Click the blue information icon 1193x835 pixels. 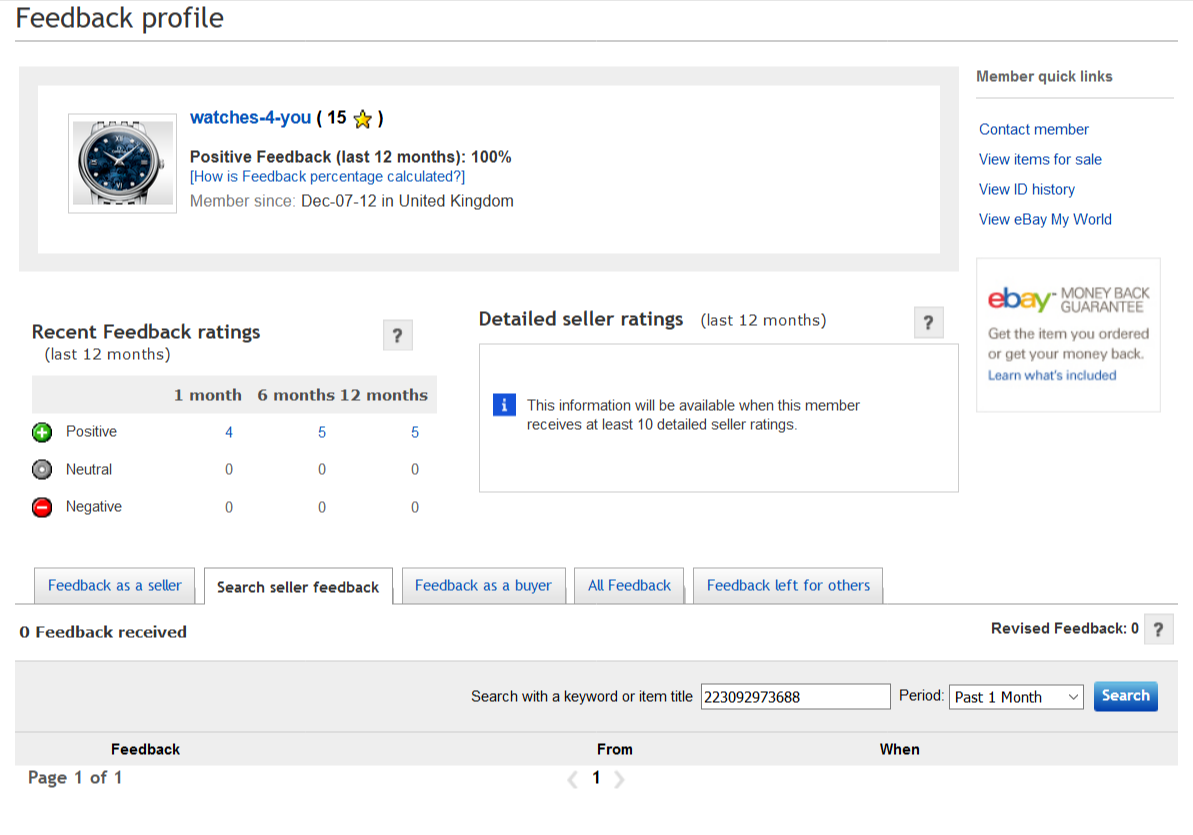pyautogui.click(x=505, y=405)
